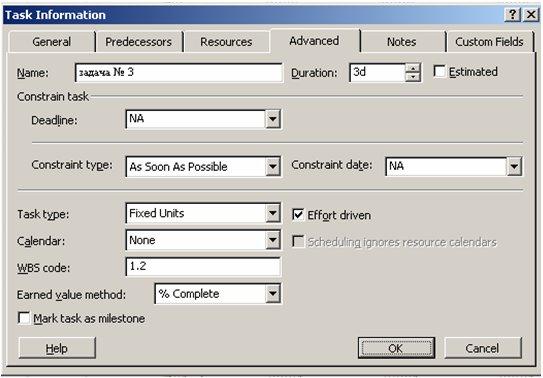Uncheck the Effort driven checkbox
Image resolution: width=543 pixels, height=378 pixels.
click(298, 215)
